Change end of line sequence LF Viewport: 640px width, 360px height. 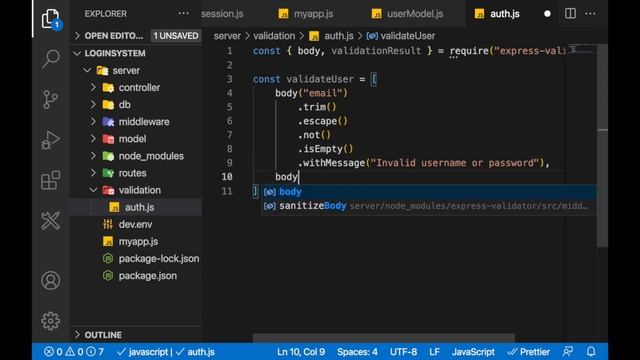point(434,351)
